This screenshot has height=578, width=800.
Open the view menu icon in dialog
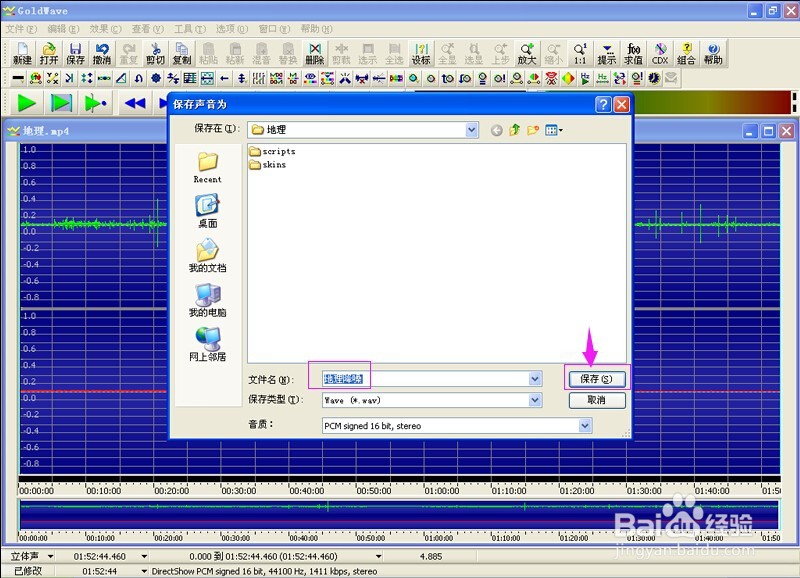tap(554, 130)
